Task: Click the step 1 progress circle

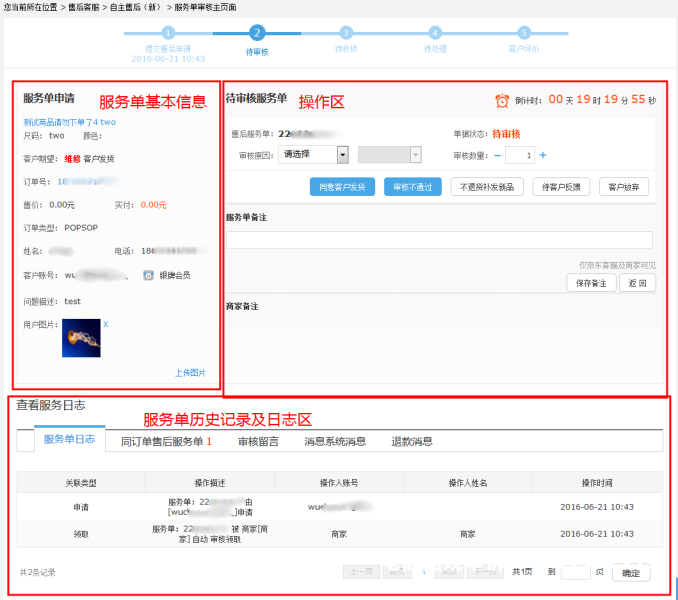Action: pyautogui.click(x=168, y=33)
